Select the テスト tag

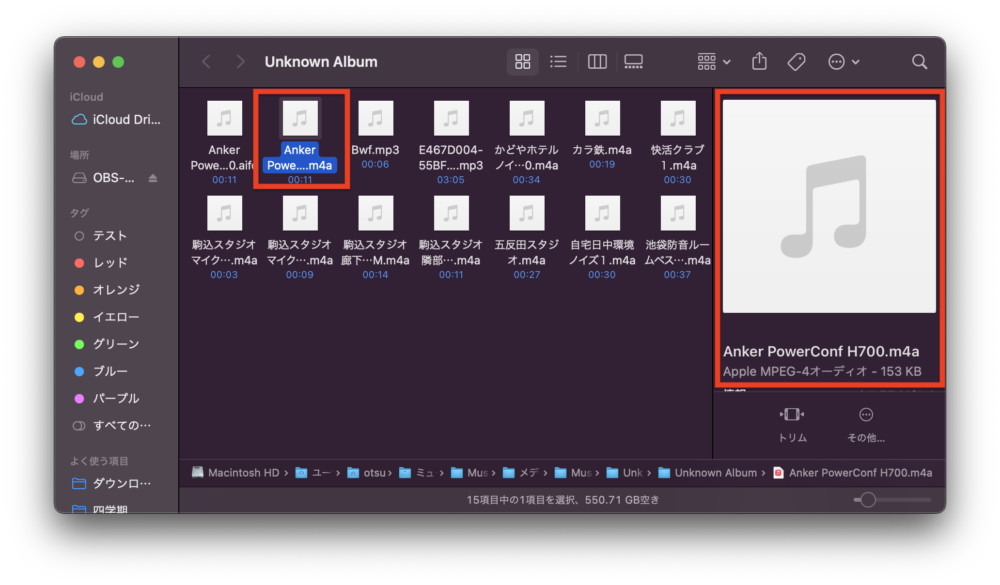101,236
